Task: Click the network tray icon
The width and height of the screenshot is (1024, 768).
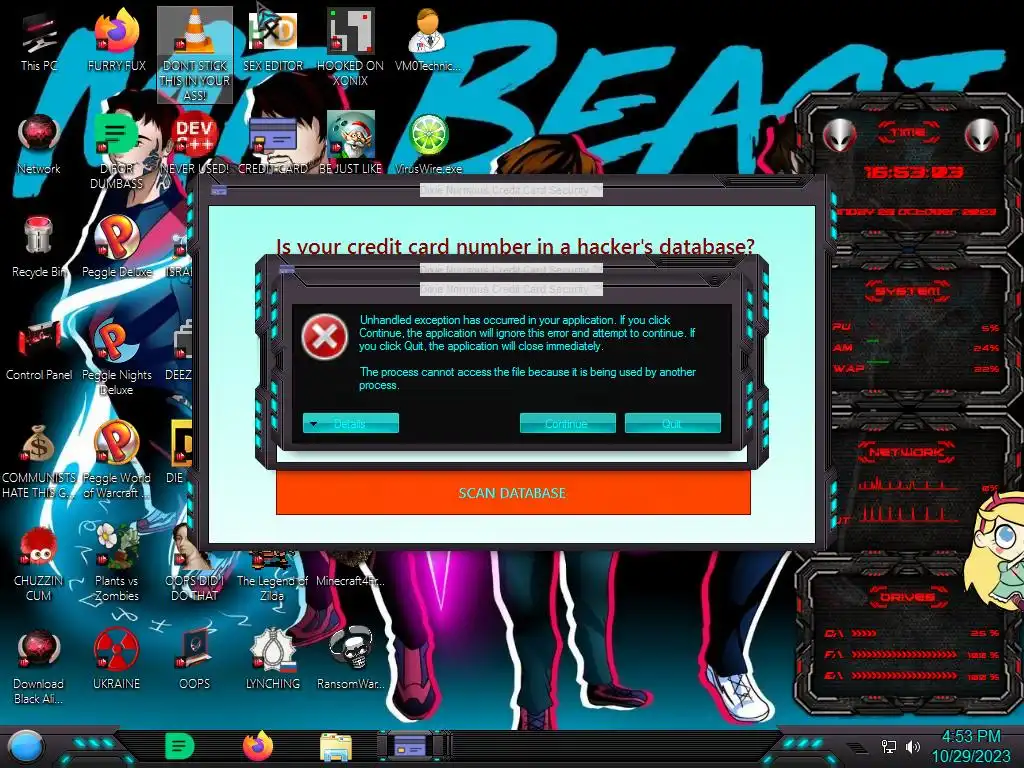Action: (889, 747)
